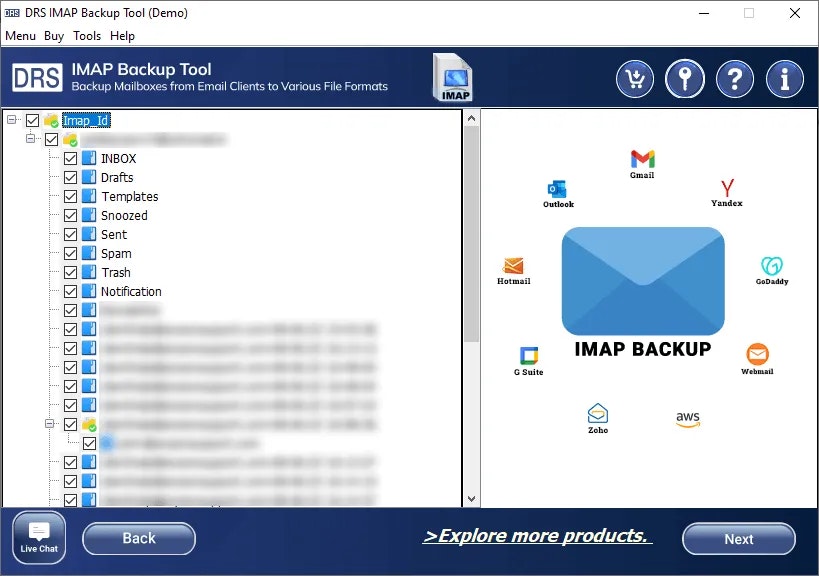
Task: Select the Imap_Id tree label
Action: [86, 121]
